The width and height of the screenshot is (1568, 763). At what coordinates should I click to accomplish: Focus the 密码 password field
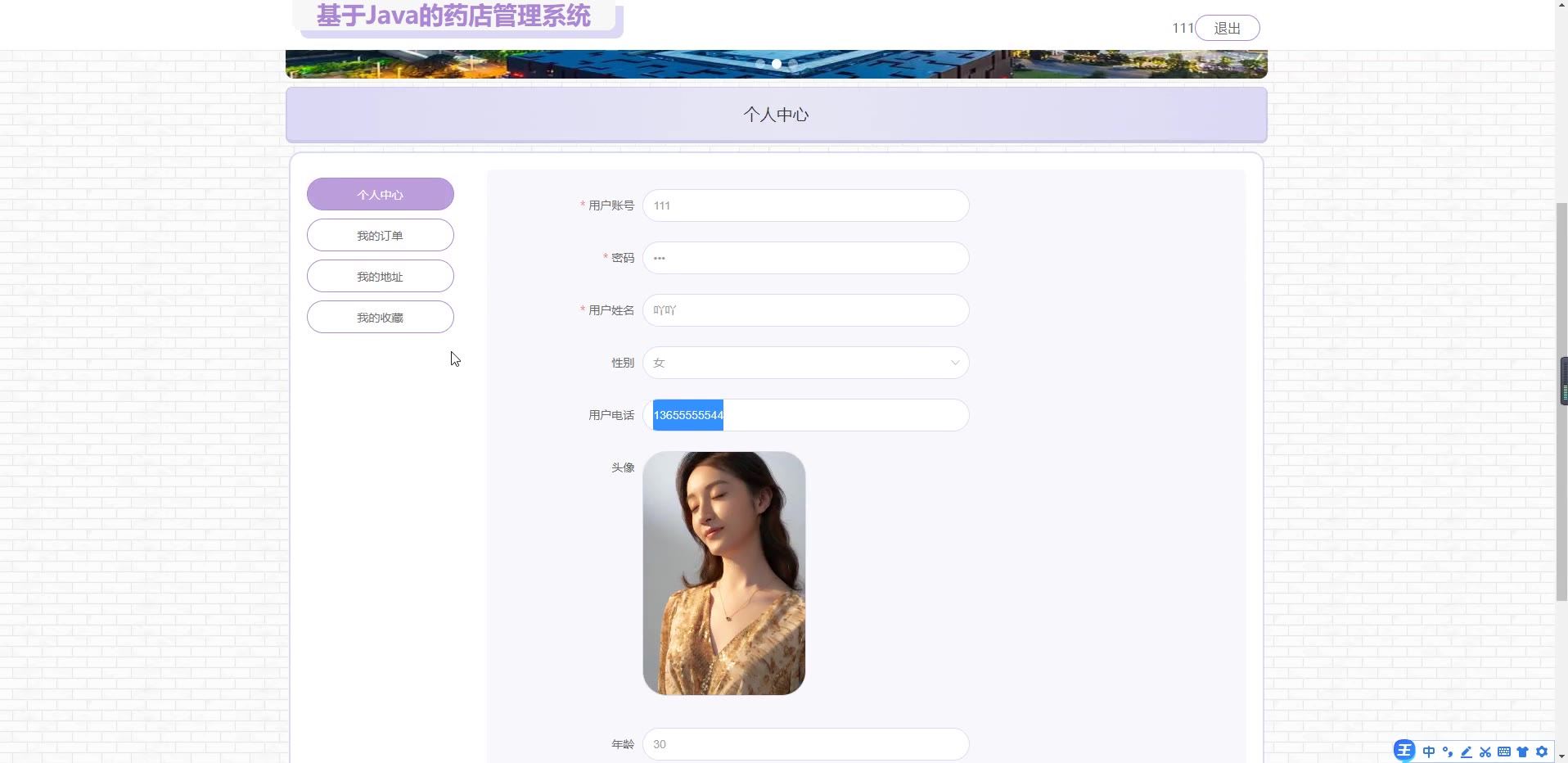tap(806, 258)
